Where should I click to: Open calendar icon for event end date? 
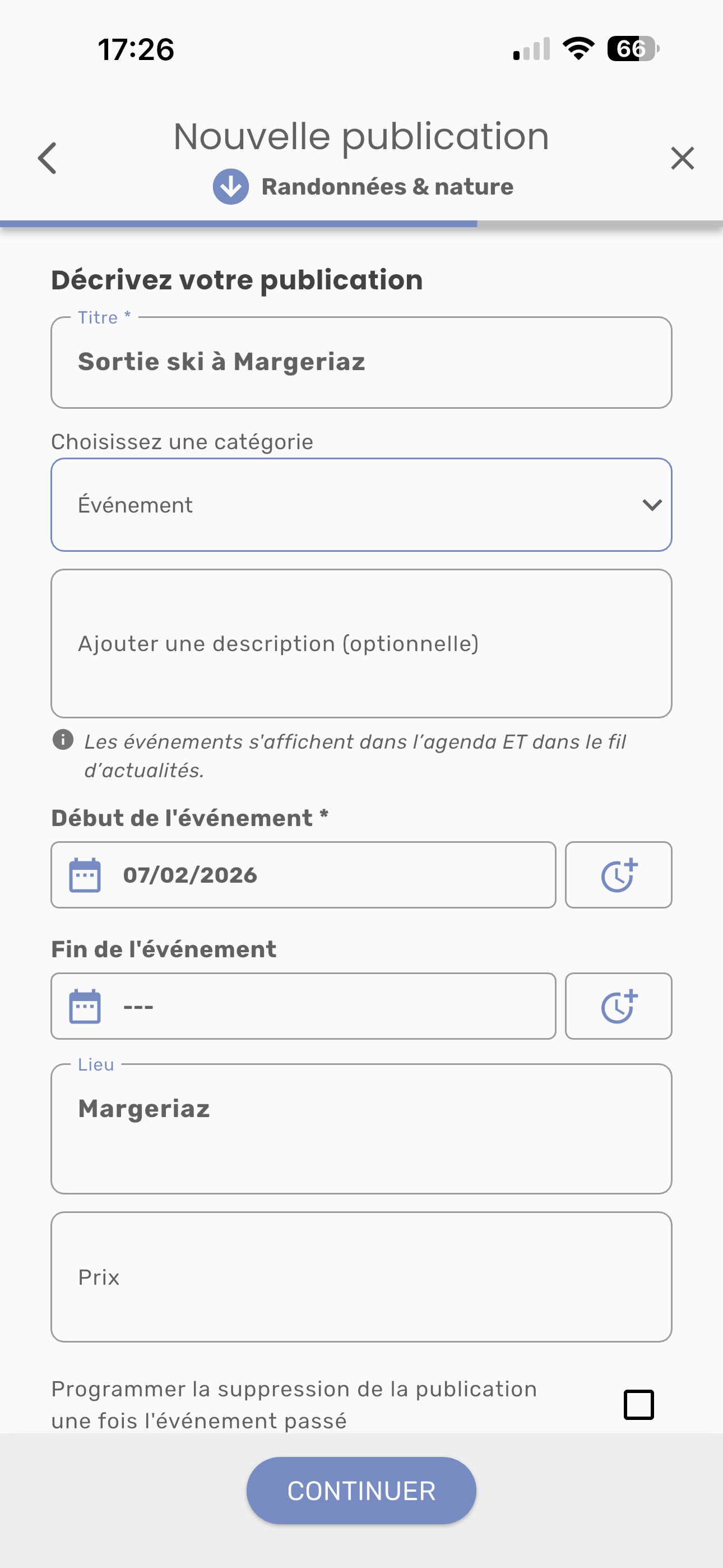tap(85, 1006)
